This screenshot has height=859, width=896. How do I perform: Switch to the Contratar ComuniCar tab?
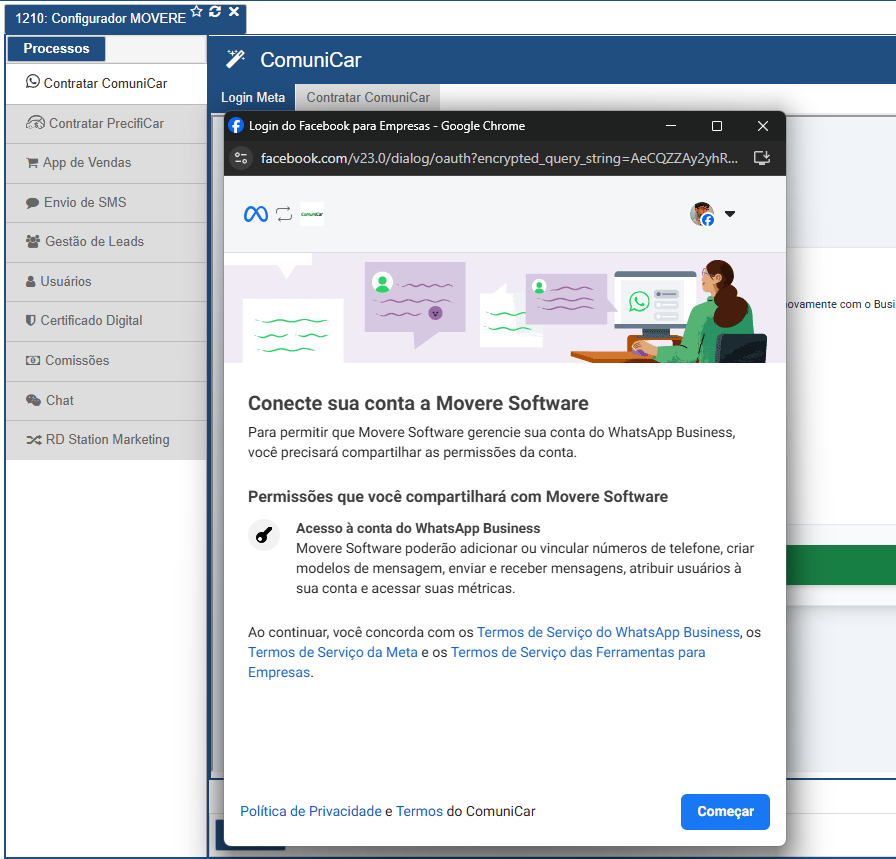[x=368, y=97]
